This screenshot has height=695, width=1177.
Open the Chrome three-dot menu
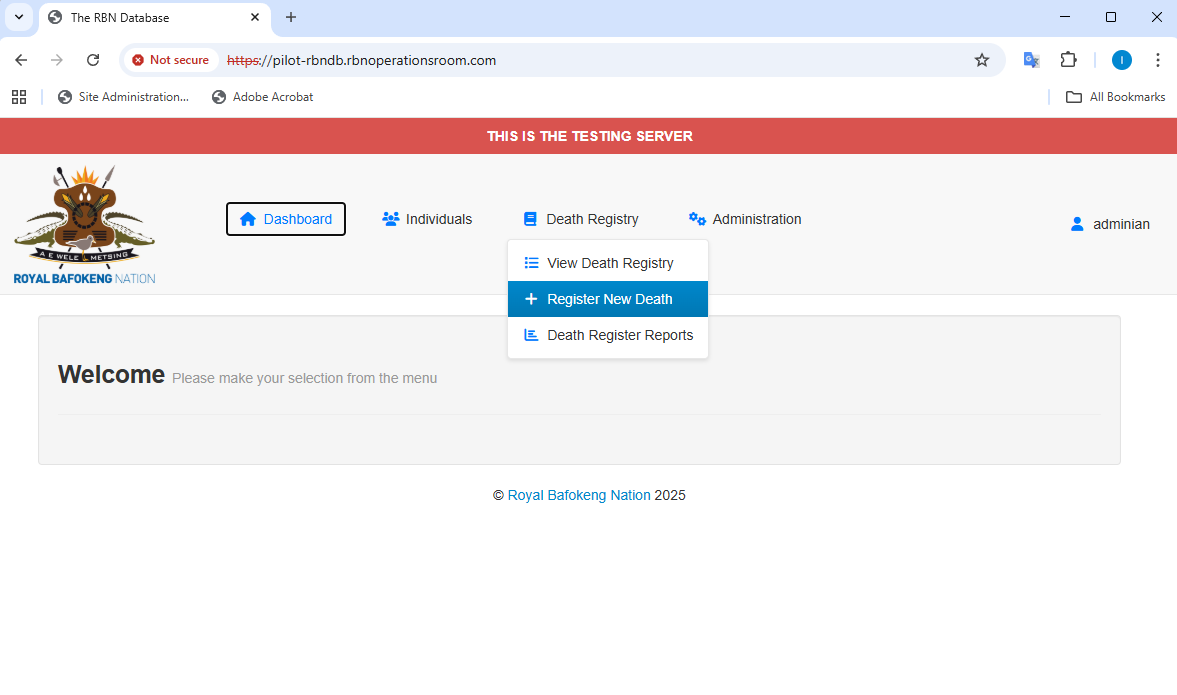click(x=1158, y=60)
